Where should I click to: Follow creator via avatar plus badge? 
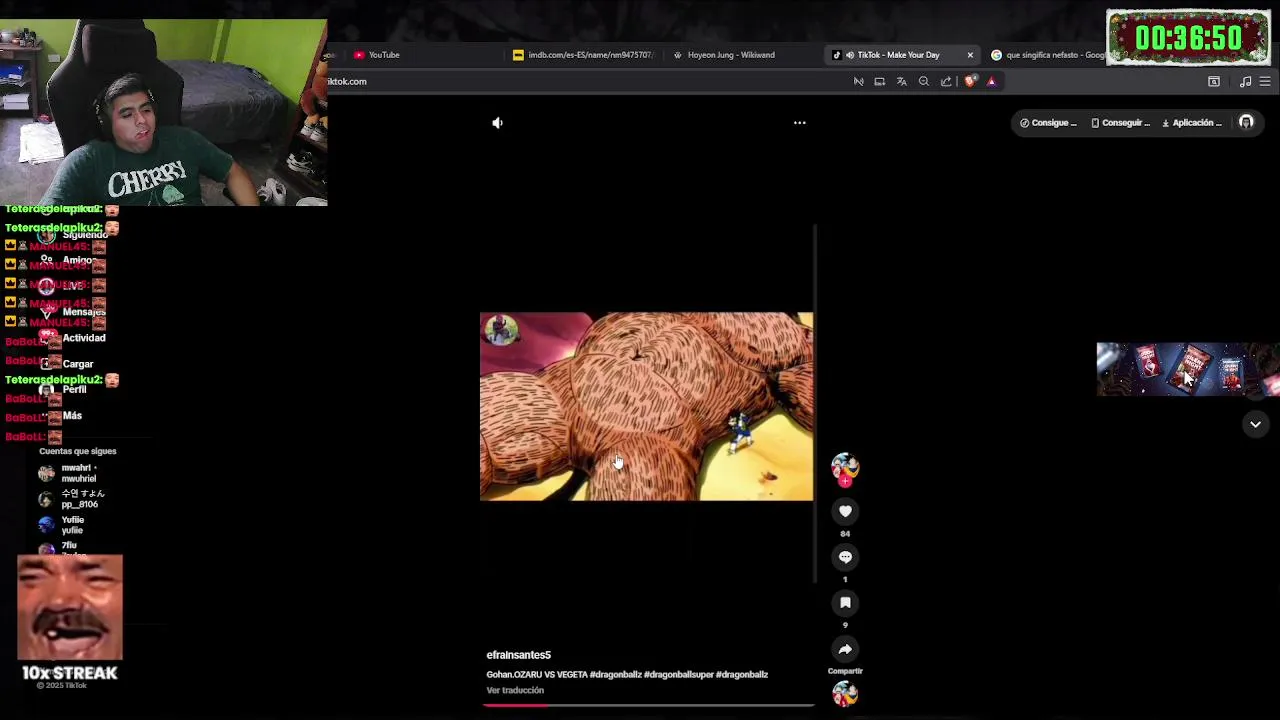pyautogui.click(x=845, y=481)
